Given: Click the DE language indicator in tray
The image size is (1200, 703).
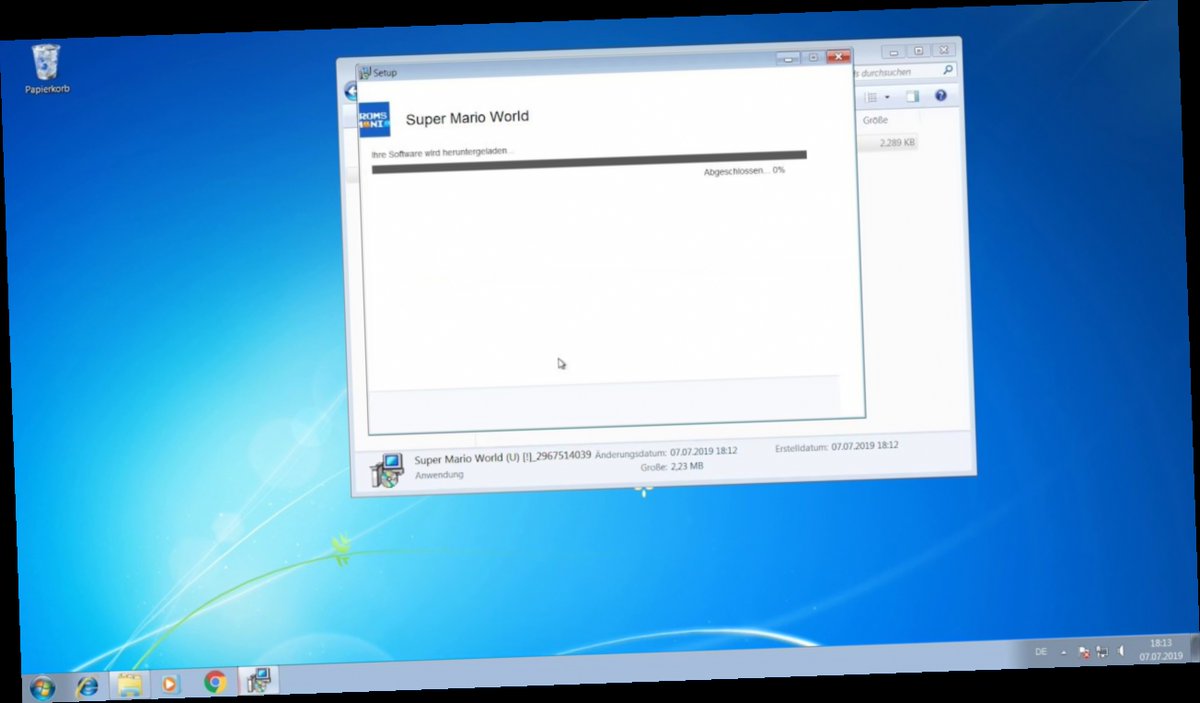Looking at the screenshot, I should click(x=1041, y=652).
